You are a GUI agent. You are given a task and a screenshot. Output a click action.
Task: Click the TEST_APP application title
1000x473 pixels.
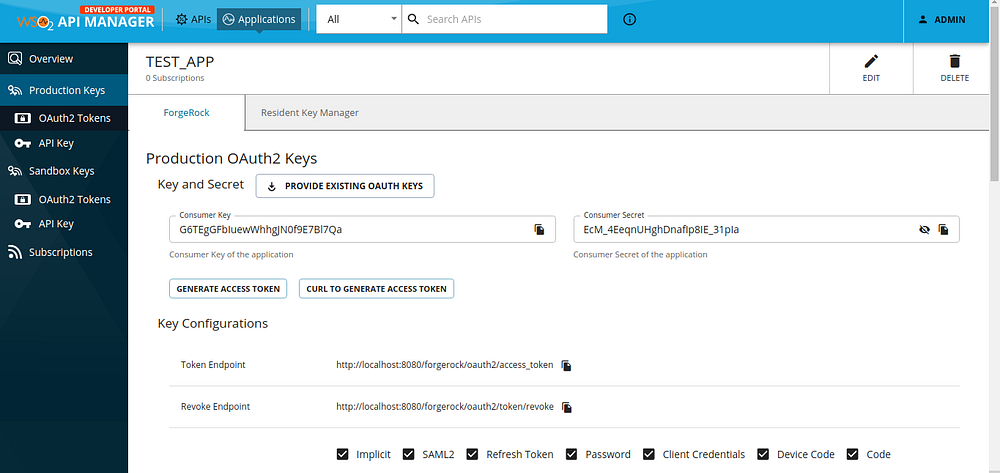pyautogui.click(x=180, y=62)
